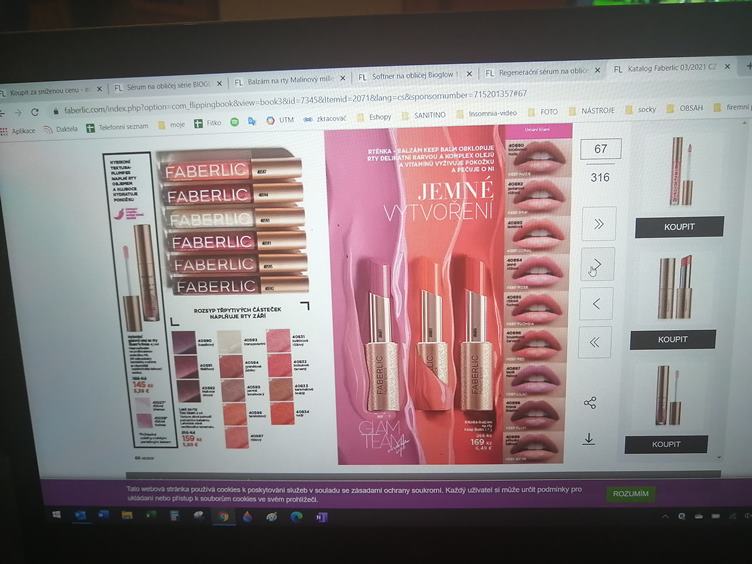Open the green round bookmark icon
Image resolution: width=752 pixels, height=564 pixels.
pyautogui.click(x=234, y=122)
